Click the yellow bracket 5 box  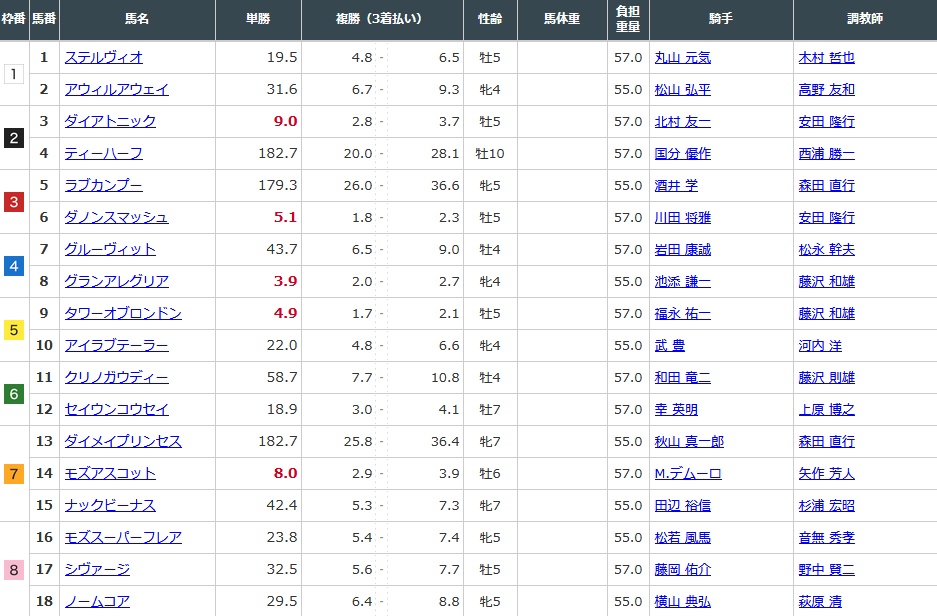pyautogui.click(x=13, y=330)
